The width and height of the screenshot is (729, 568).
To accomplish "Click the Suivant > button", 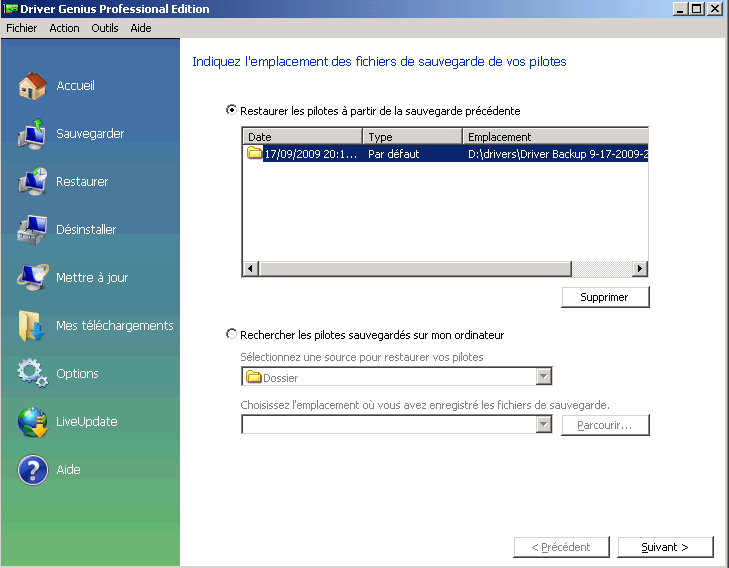I will (x=665, y=547).
